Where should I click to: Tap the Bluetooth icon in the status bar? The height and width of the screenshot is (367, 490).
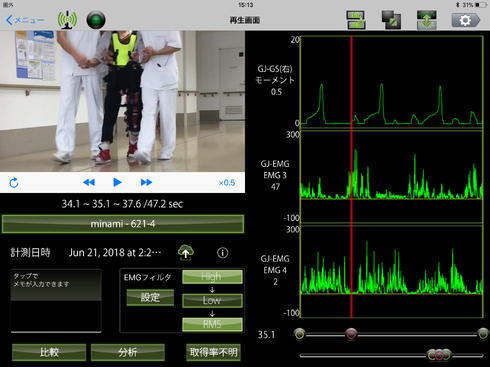458,5
